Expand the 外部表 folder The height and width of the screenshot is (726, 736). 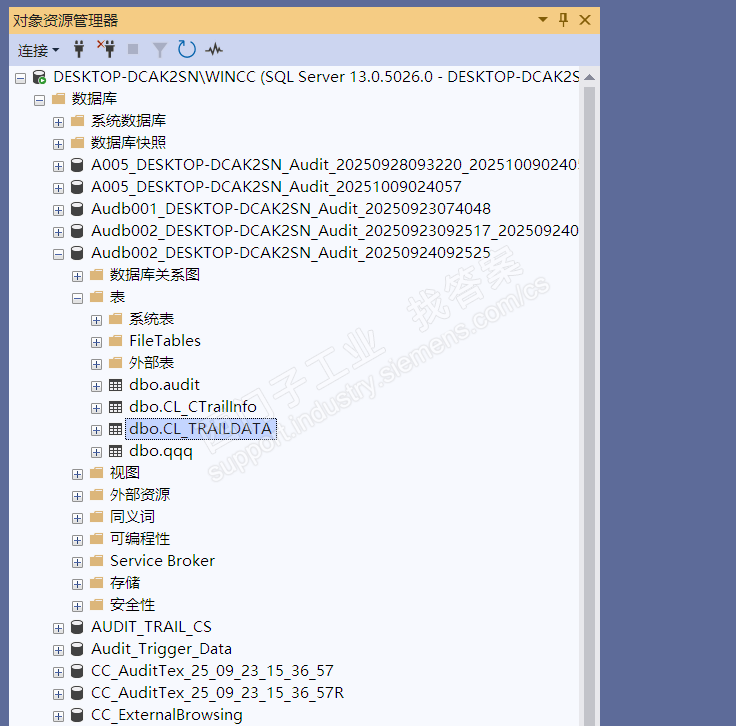click(x=96, y=365)
